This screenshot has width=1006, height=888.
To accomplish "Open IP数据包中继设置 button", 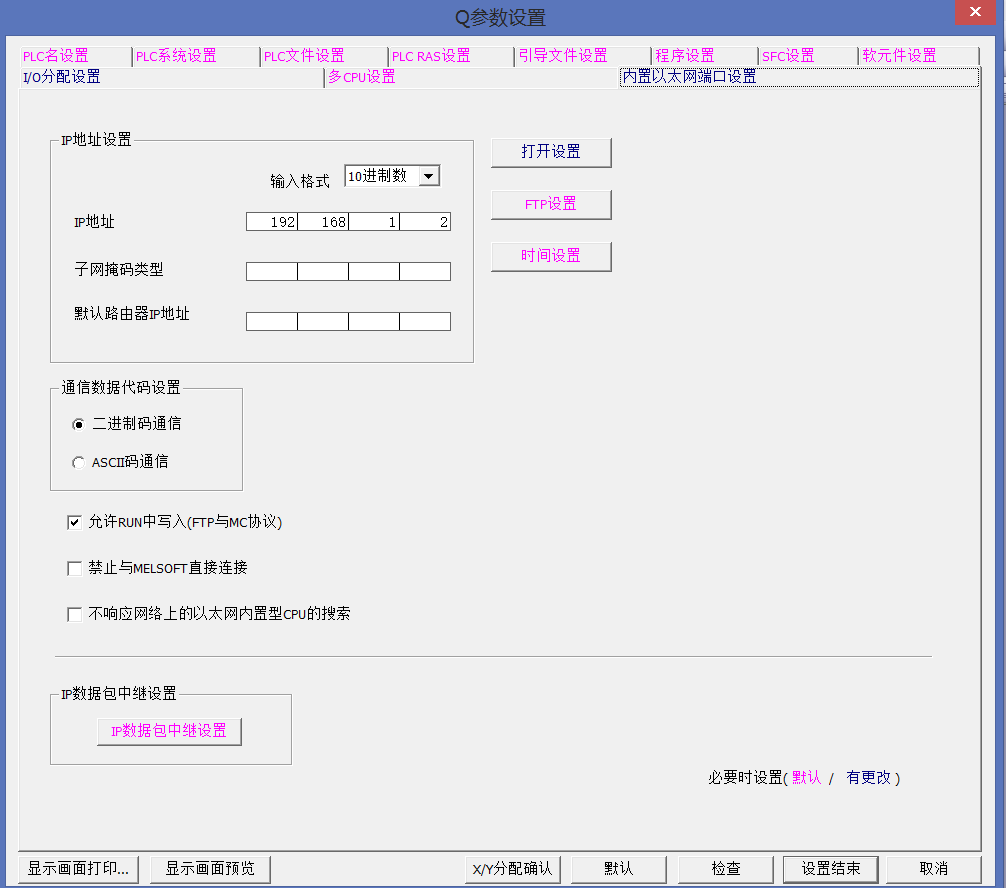I will [x=169, y=731].
